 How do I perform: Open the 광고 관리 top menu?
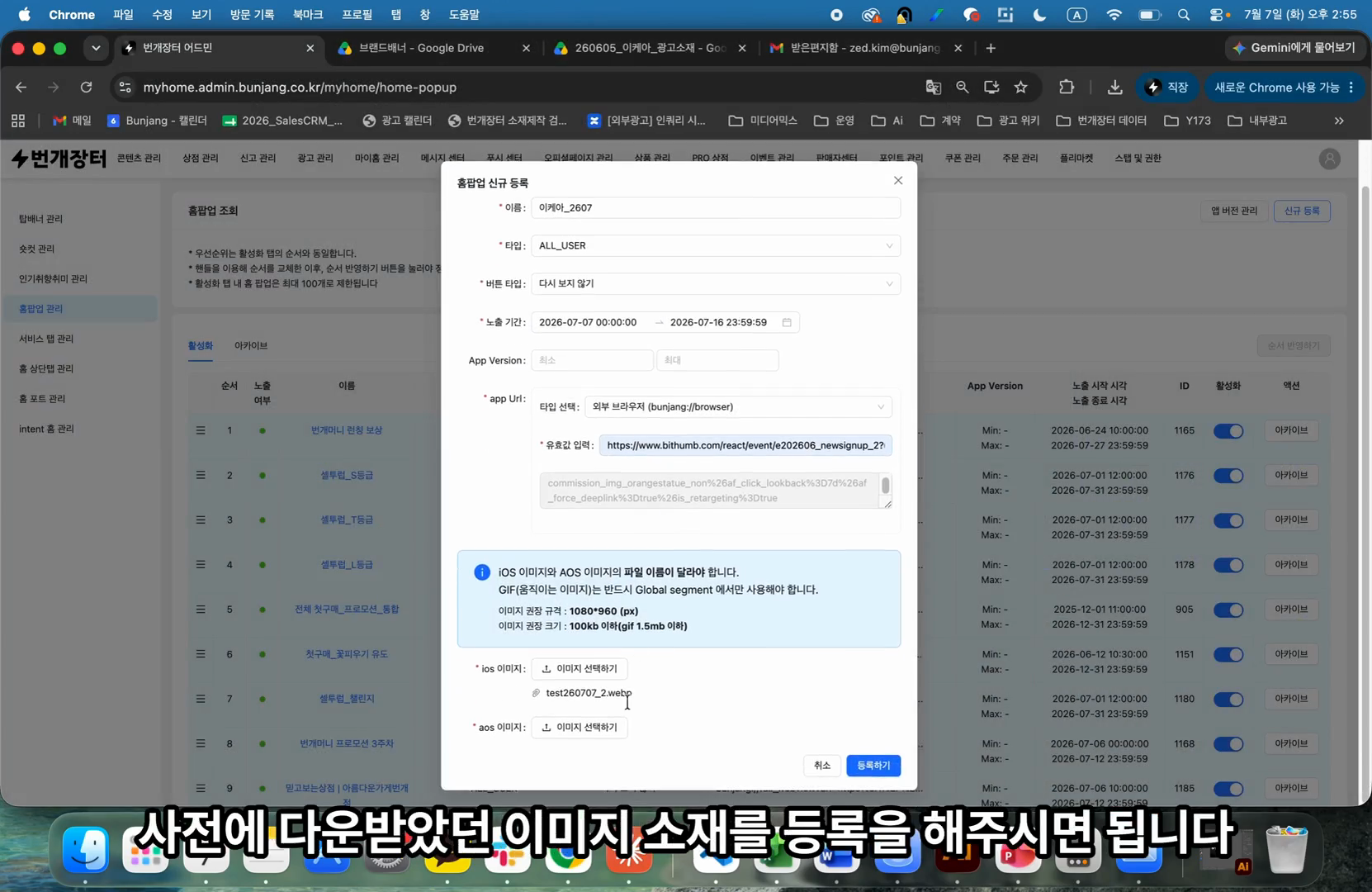[315, 158]
